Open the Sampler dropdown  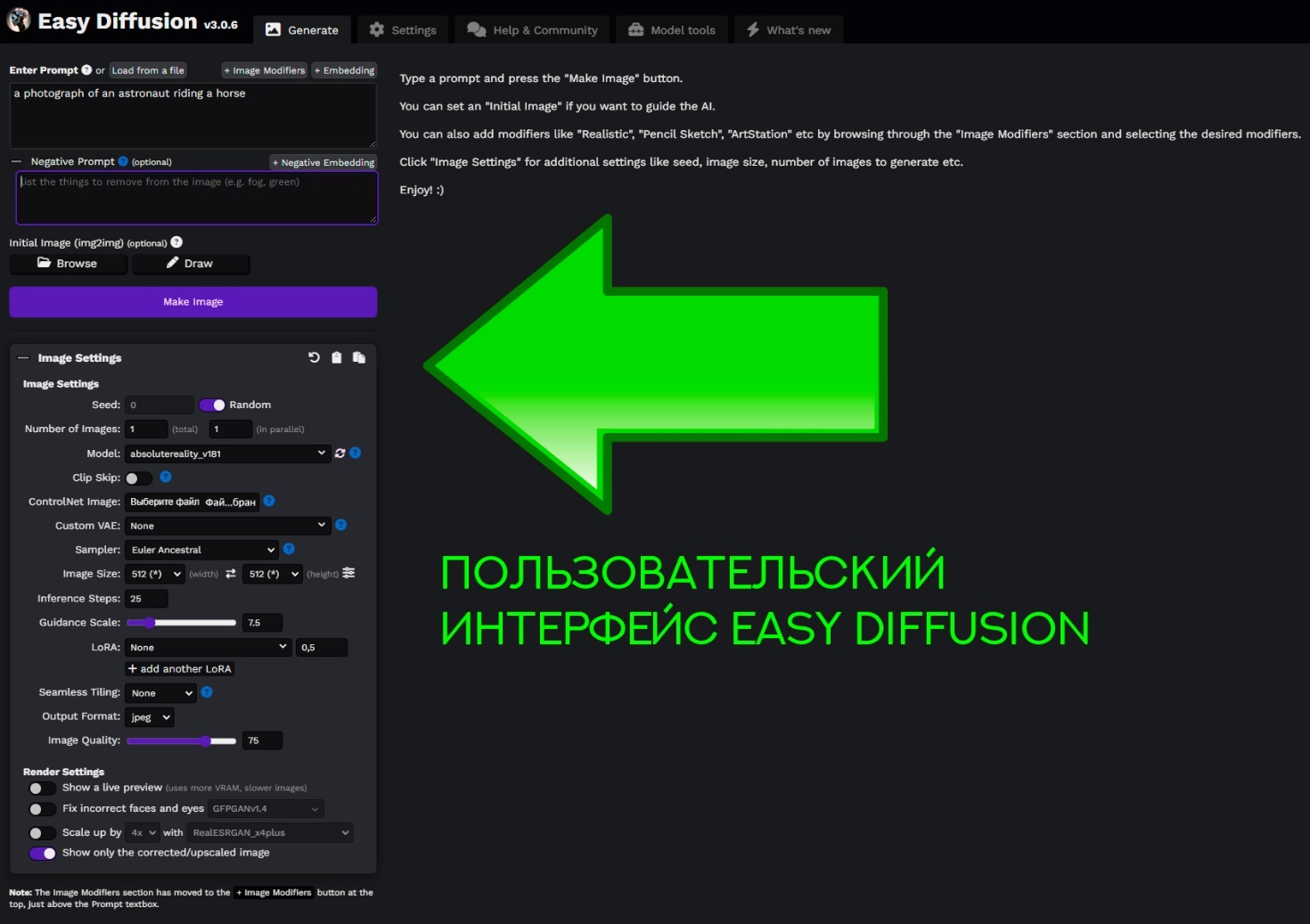(x=201, y=550)
